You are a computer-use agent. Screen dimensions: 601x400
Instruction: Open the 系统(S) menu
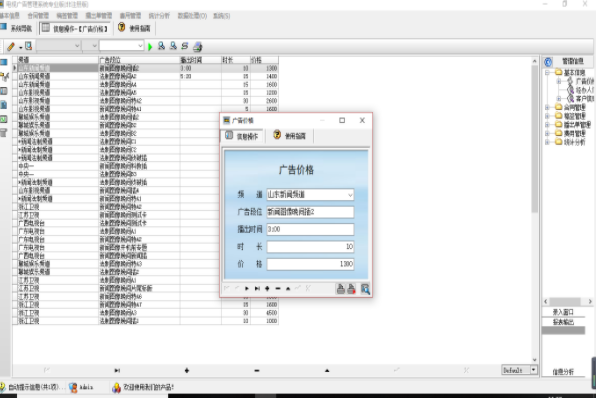(222, 16)
